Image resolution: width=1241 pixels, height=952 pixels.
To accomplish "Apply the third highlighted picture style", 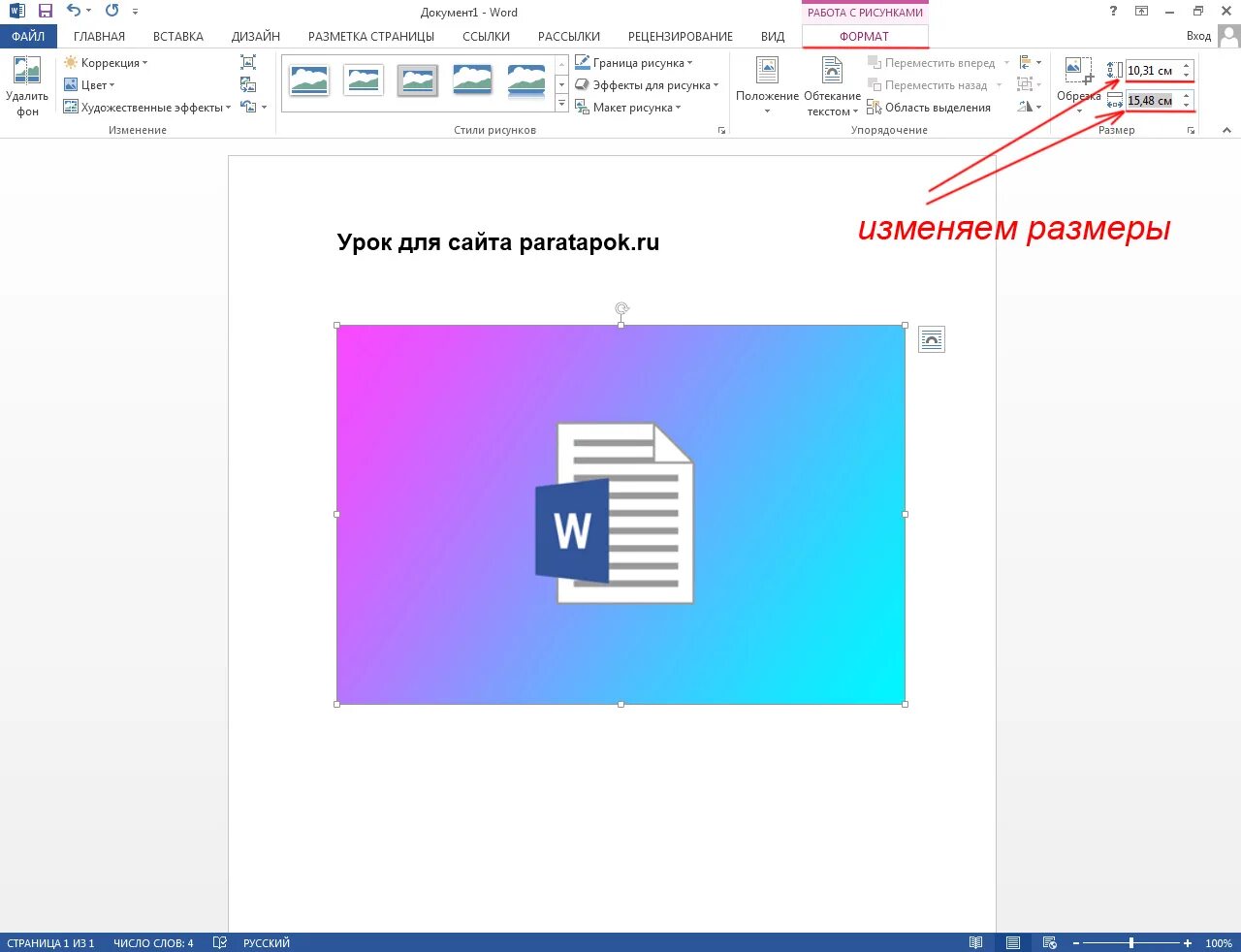I will tap(418, 80).
